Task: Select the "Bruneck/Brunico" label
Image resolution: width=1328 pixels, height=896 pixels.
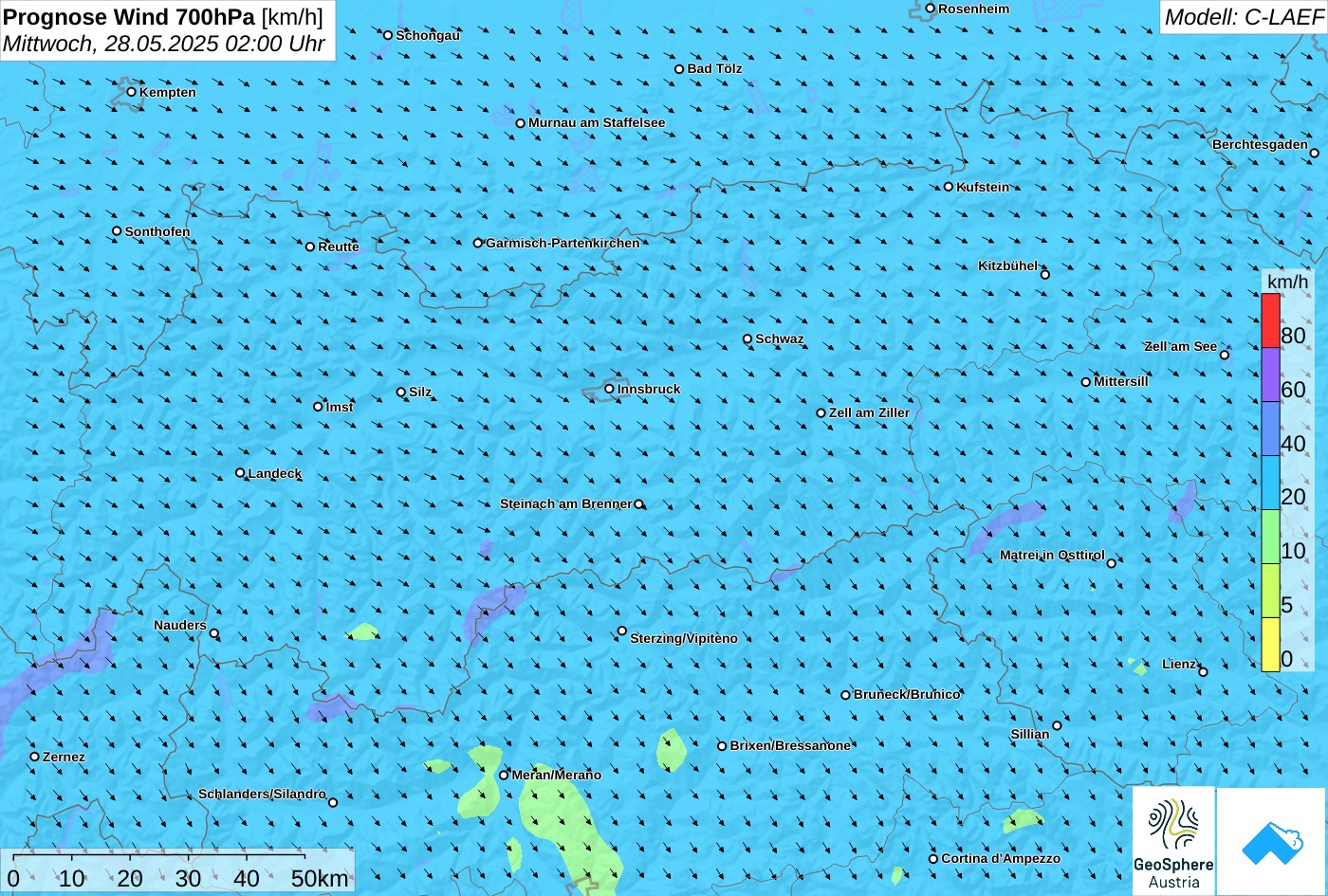Action: pyautogui.click(x=907, y=694)
